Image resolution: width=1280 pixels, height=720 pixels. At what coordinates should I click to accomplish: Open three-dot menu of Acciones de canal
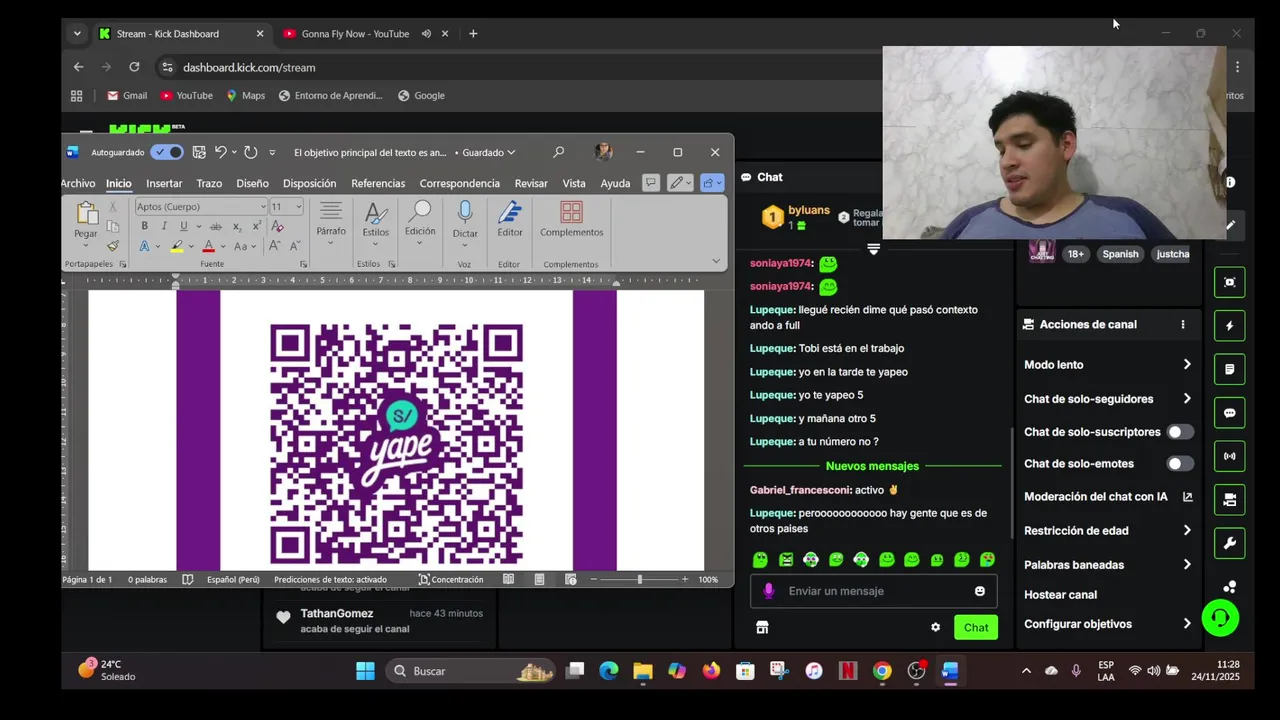pyautogui.click(x=1182, y=324)
